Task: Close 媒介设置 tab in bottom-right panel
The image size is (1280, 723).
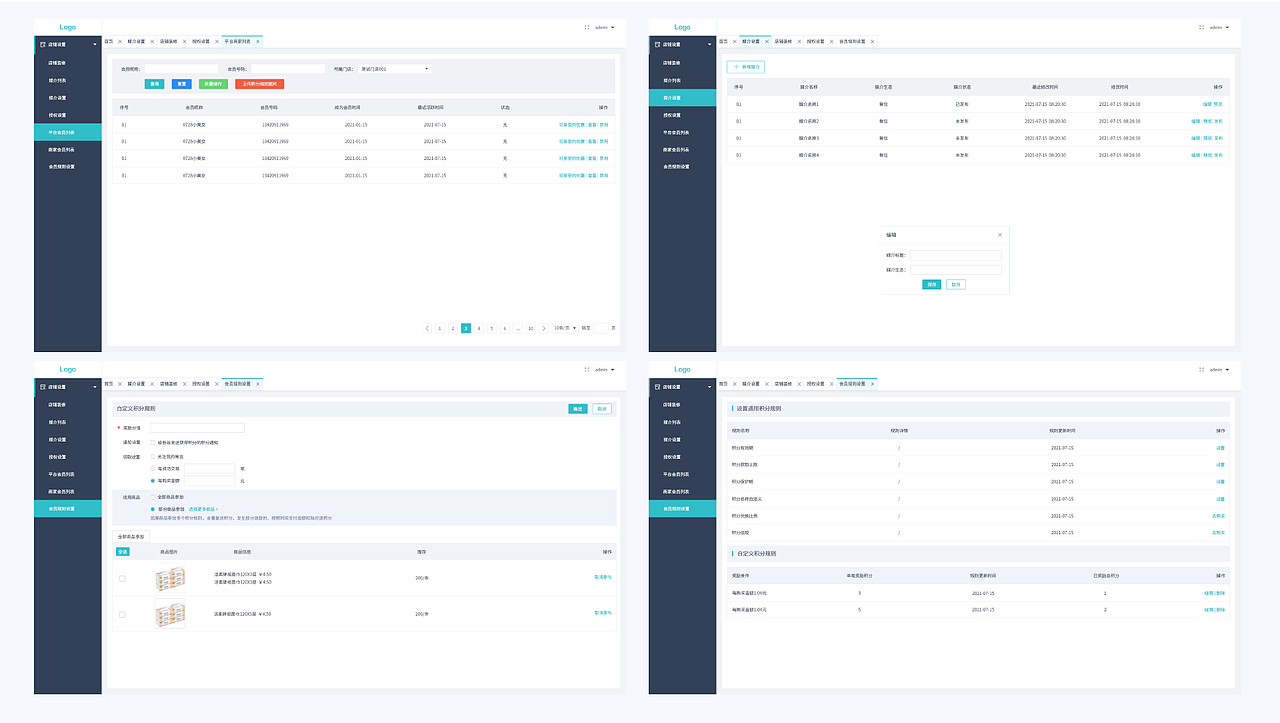Action: (767, 383)
